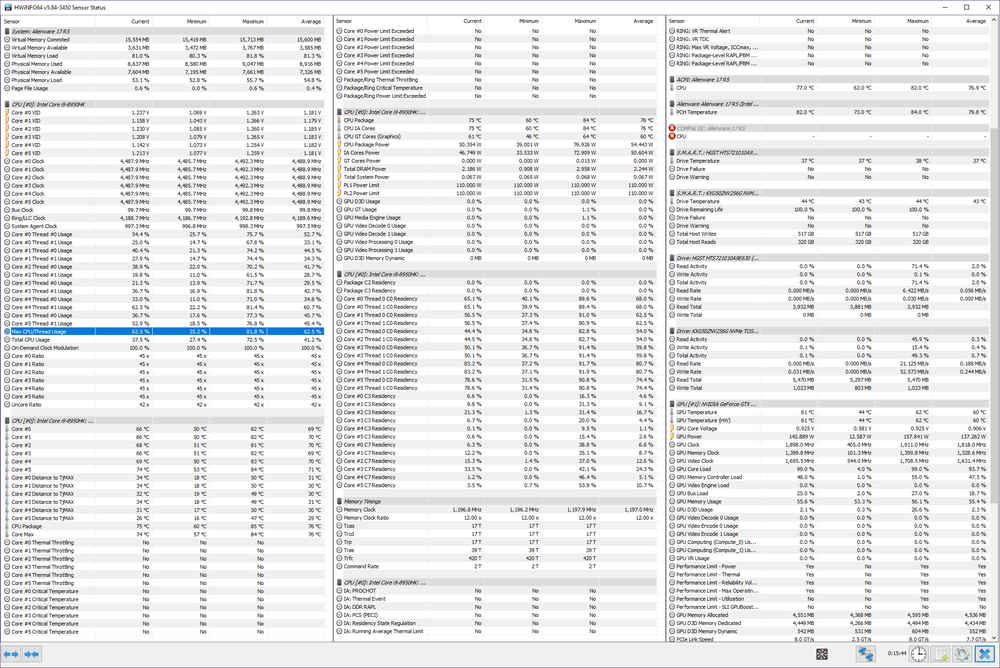
Task: Click the logging start document icon
Action: (941, 654)
